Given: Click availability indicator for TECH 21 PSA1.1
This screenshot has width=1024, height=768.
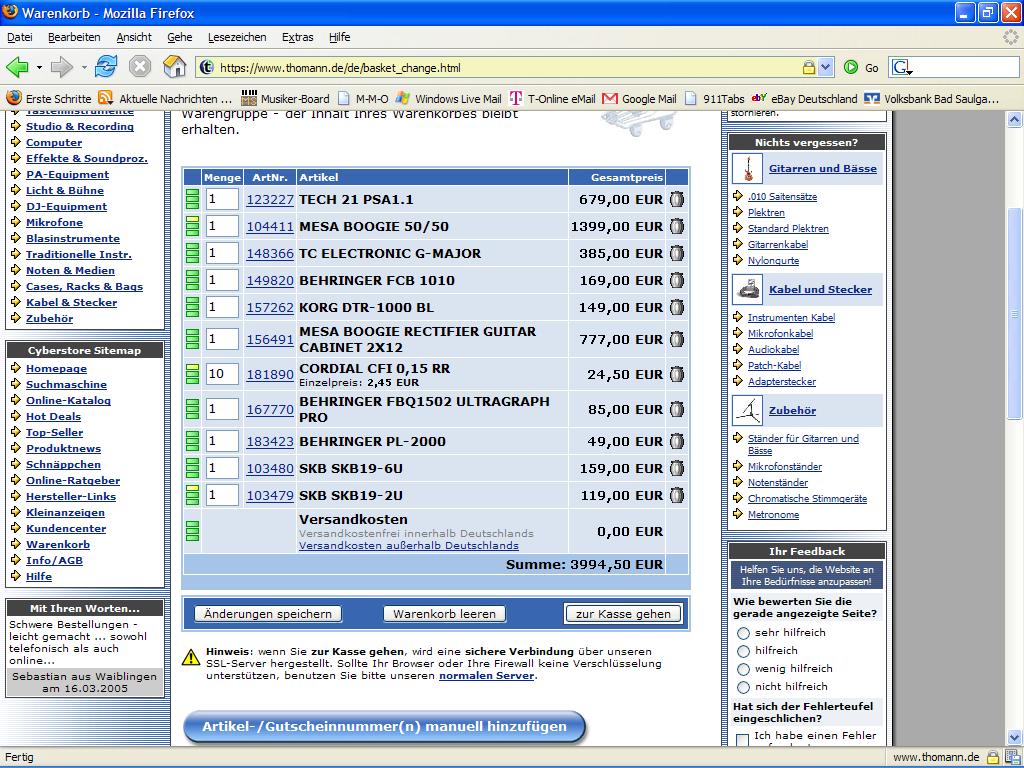Looking at the screenshot, I should coord(192,199).
